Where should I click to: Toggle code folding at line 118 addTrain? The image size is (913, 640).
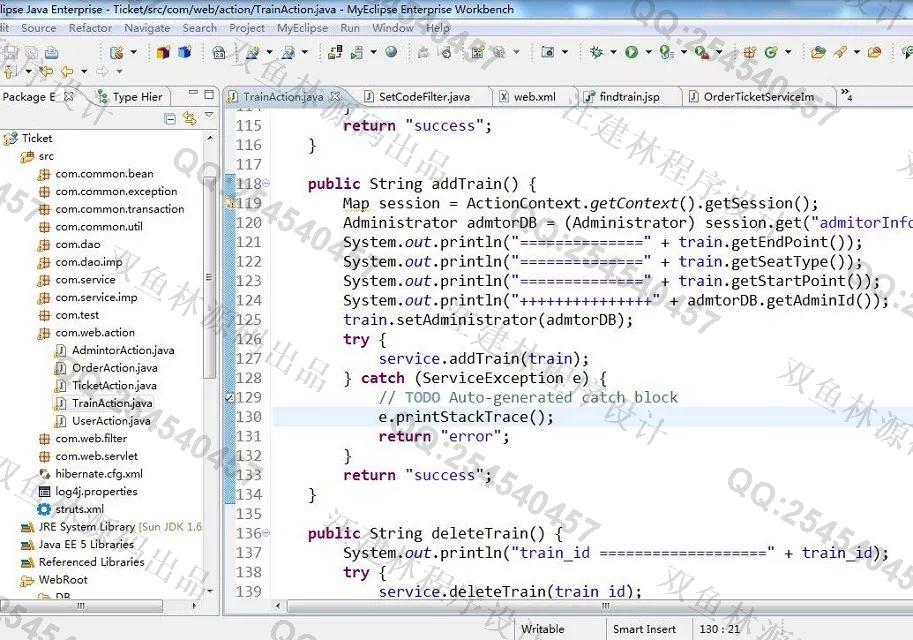click(x=266, y=183)
